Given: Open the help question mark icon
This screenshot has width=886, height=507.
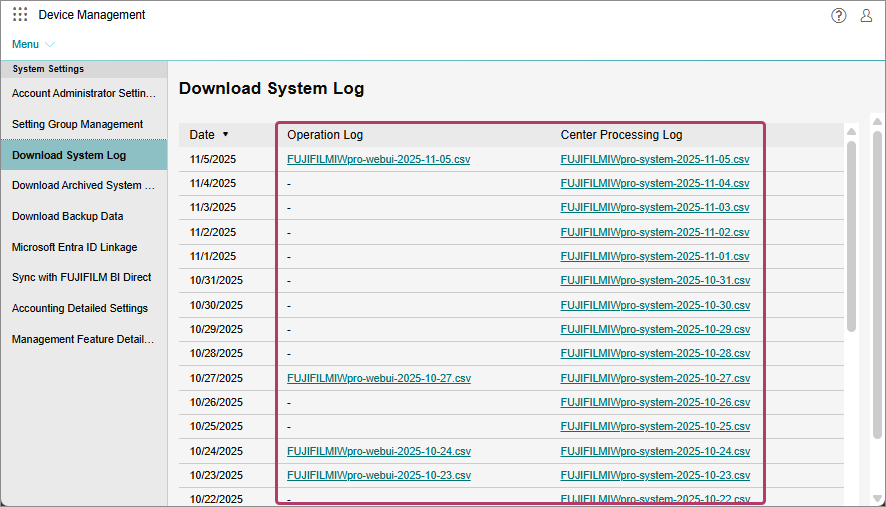Looking at the screenshot, I should (x=839, y=15).
